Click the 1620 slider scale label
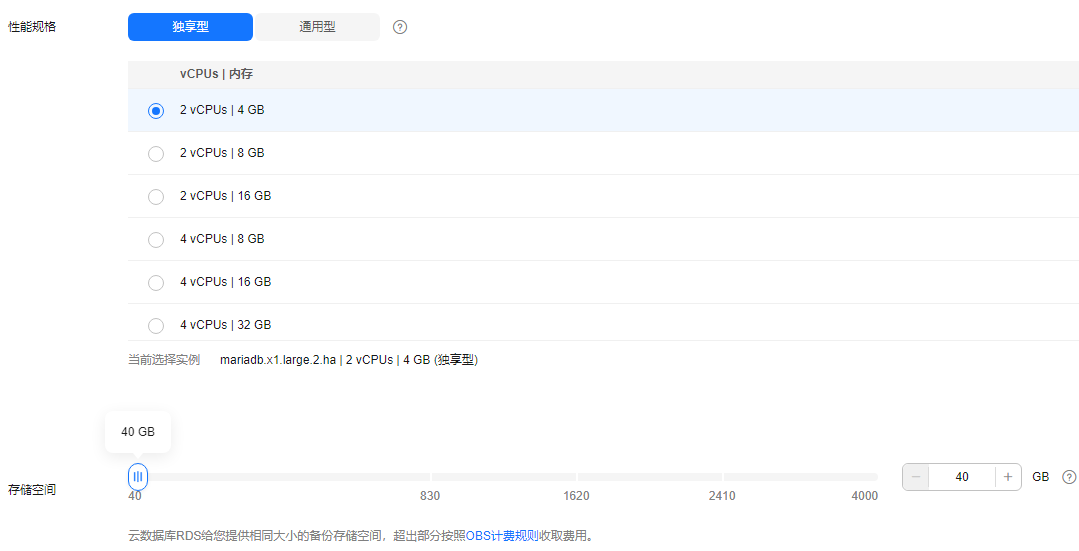 click(576, 496)
